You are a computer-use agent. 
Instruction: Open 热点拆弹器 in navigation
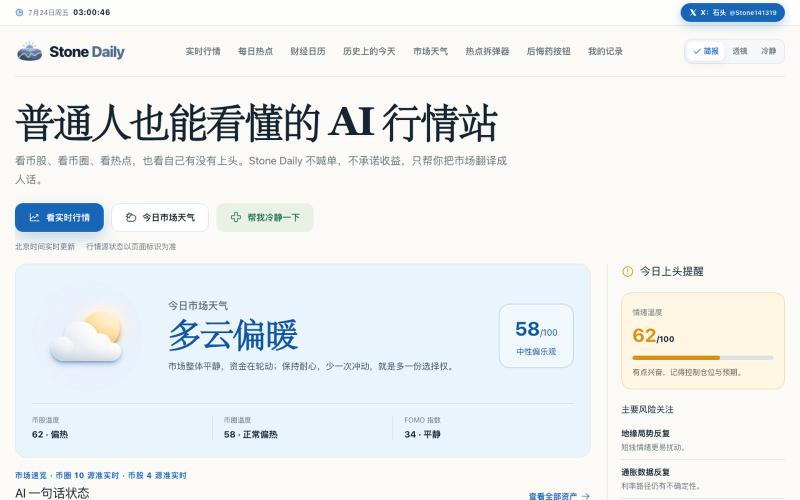click(x=487, y=51)
